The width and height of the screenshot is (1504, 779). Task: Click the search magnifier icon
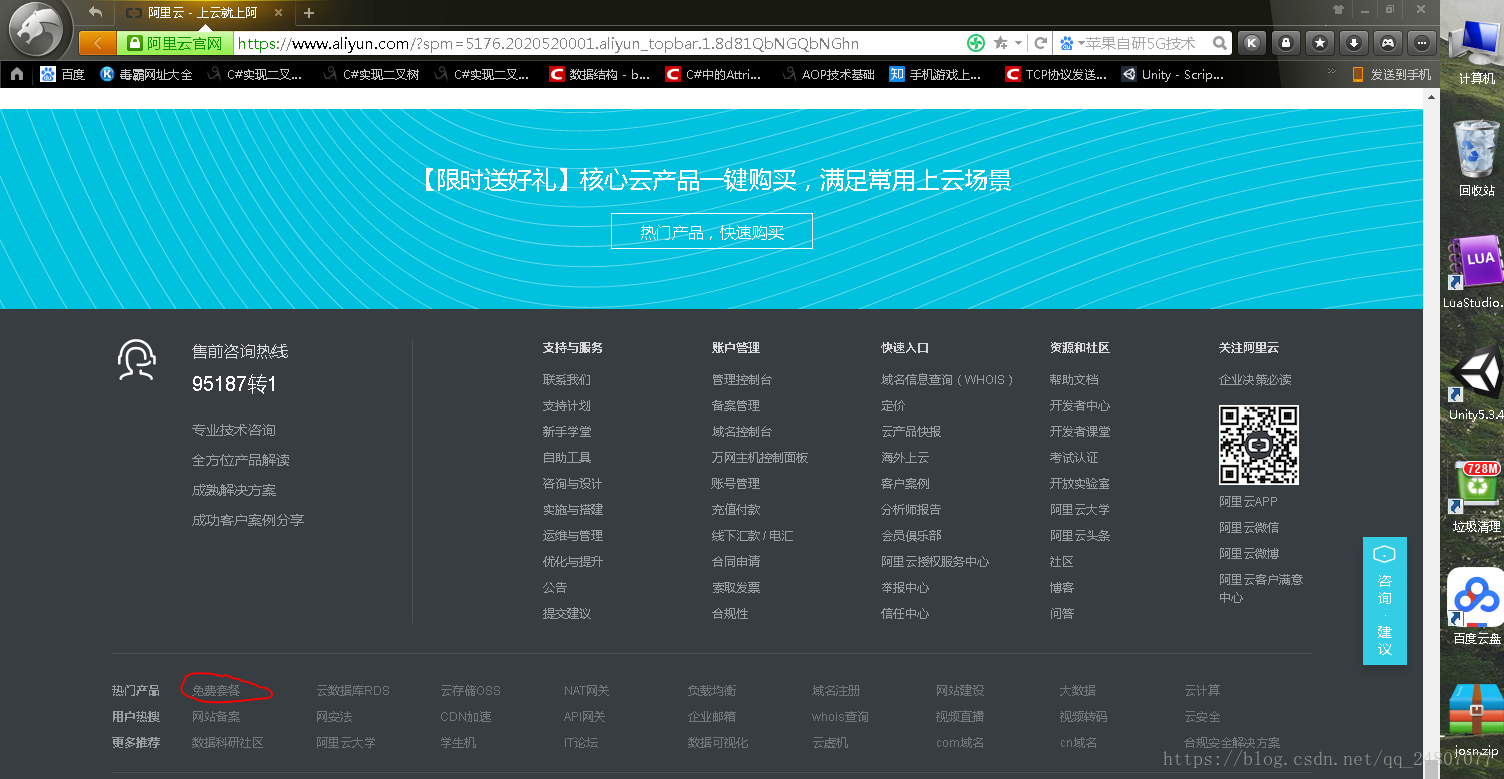1219,43
